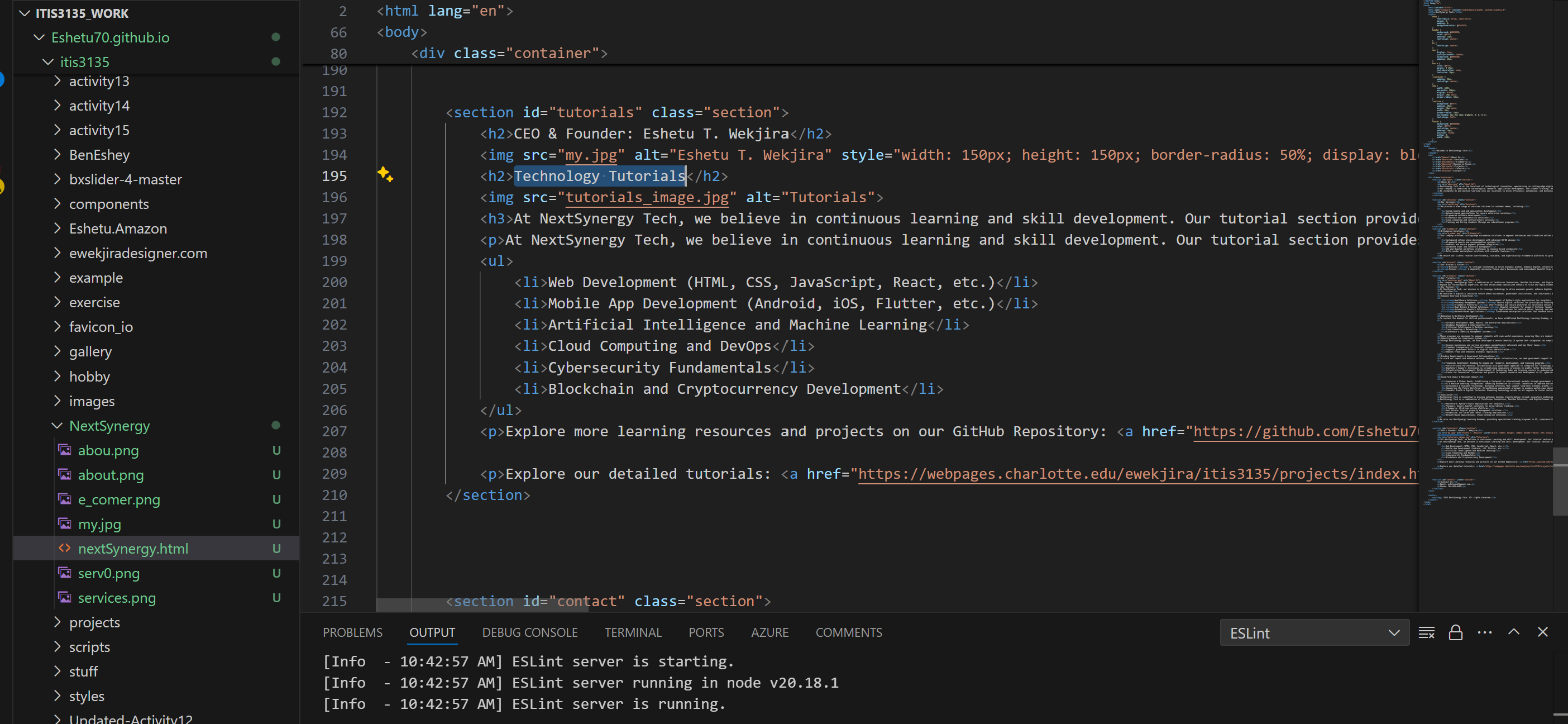Image resolution: width=1568 pixels, height=724 pixels.
Task: Maximize the panel with the up chevron icon
Action: 1514,632
